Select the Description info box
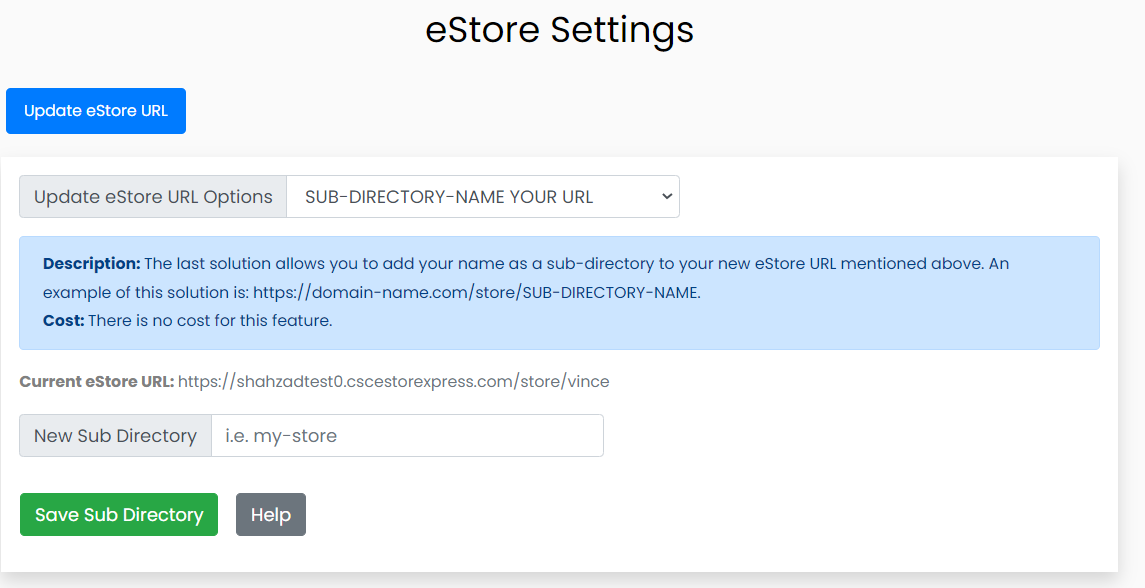The height and width of the screenshot is (588, 1145). pyautogui.click(x=560, y=292)
